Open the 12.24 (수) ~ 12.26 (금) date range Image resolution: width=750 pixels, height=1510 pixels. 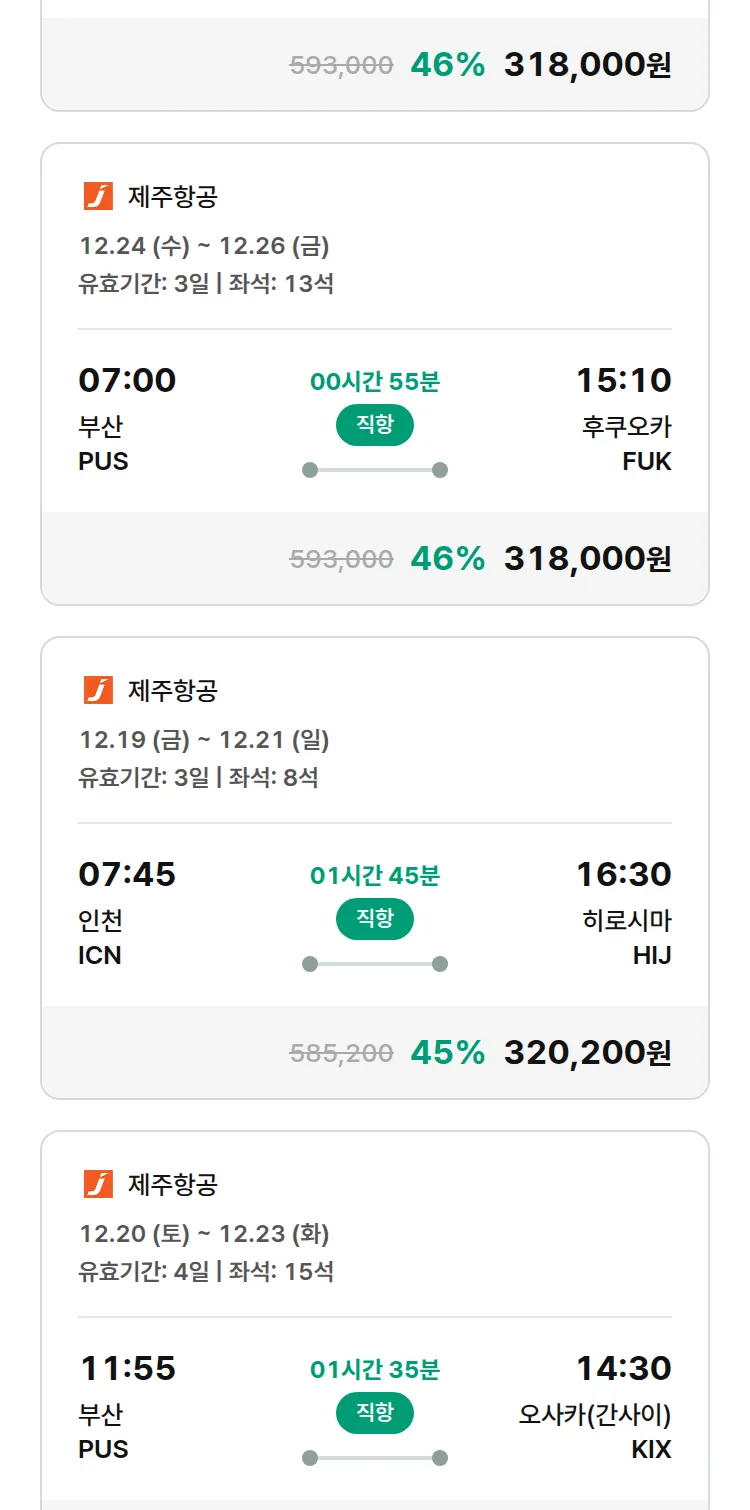point(204,246)
